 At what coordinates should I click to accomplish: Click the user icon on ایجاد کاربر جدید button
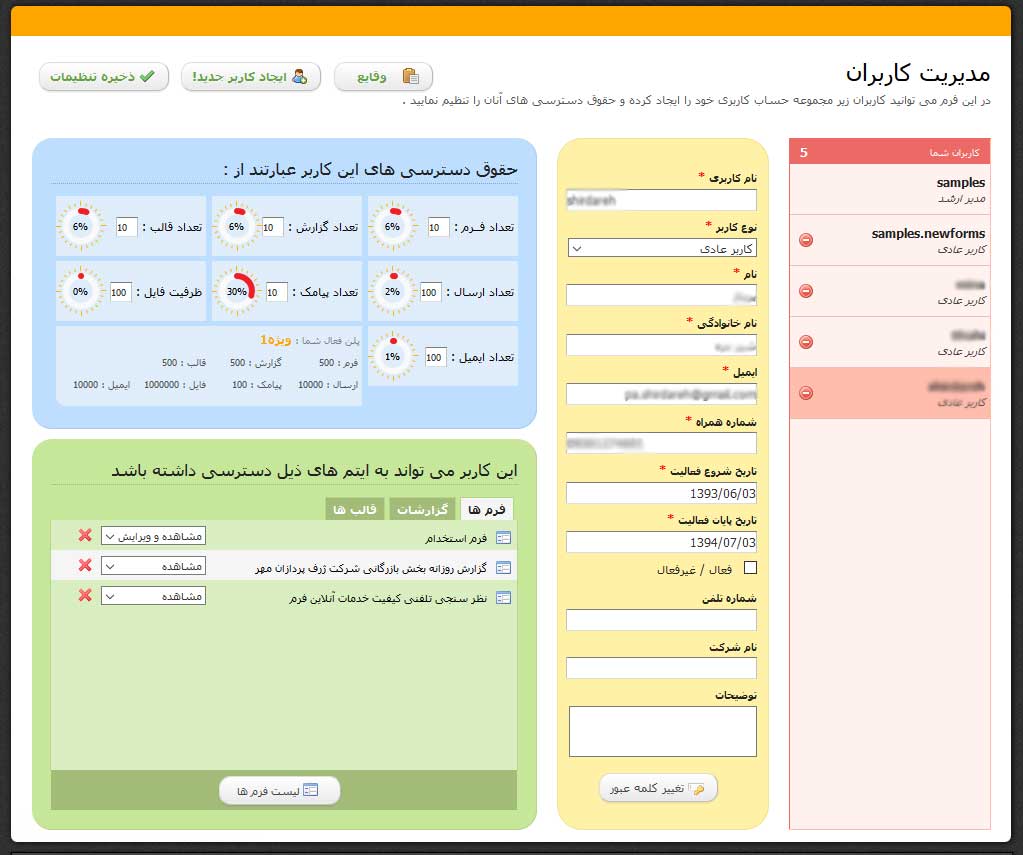[x=297, y=76]
